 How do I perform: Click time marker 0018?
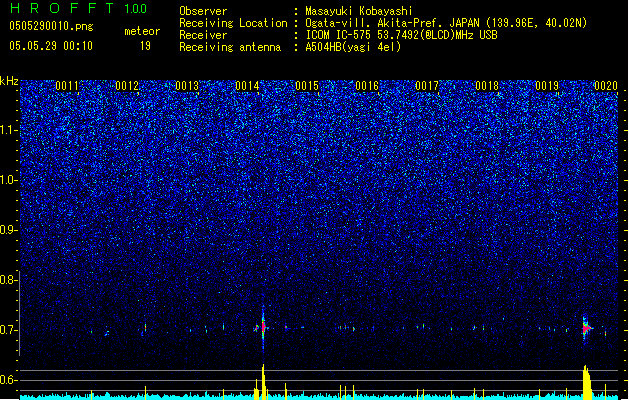point(487,86)
